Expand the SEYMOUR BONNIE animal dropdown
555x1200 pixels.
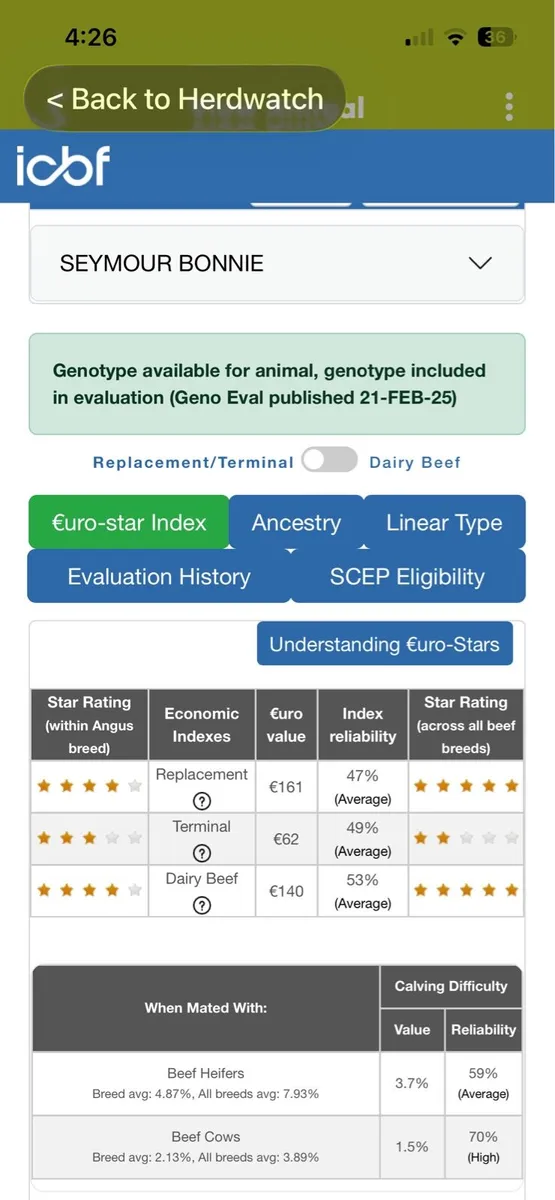[277, 264]
